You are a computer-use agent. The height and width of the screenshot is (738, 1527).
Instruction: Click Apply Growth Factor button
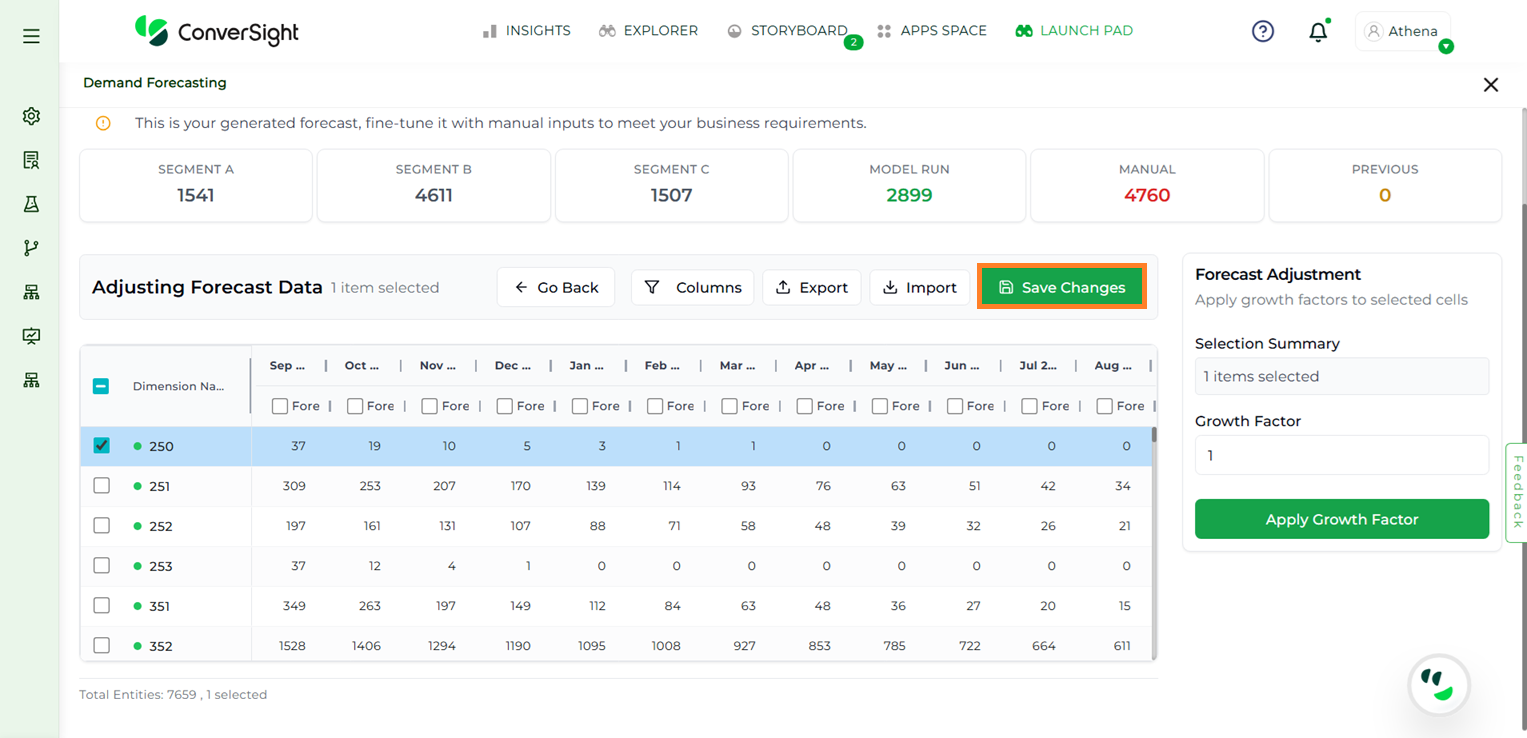[x=1342, y=519]
